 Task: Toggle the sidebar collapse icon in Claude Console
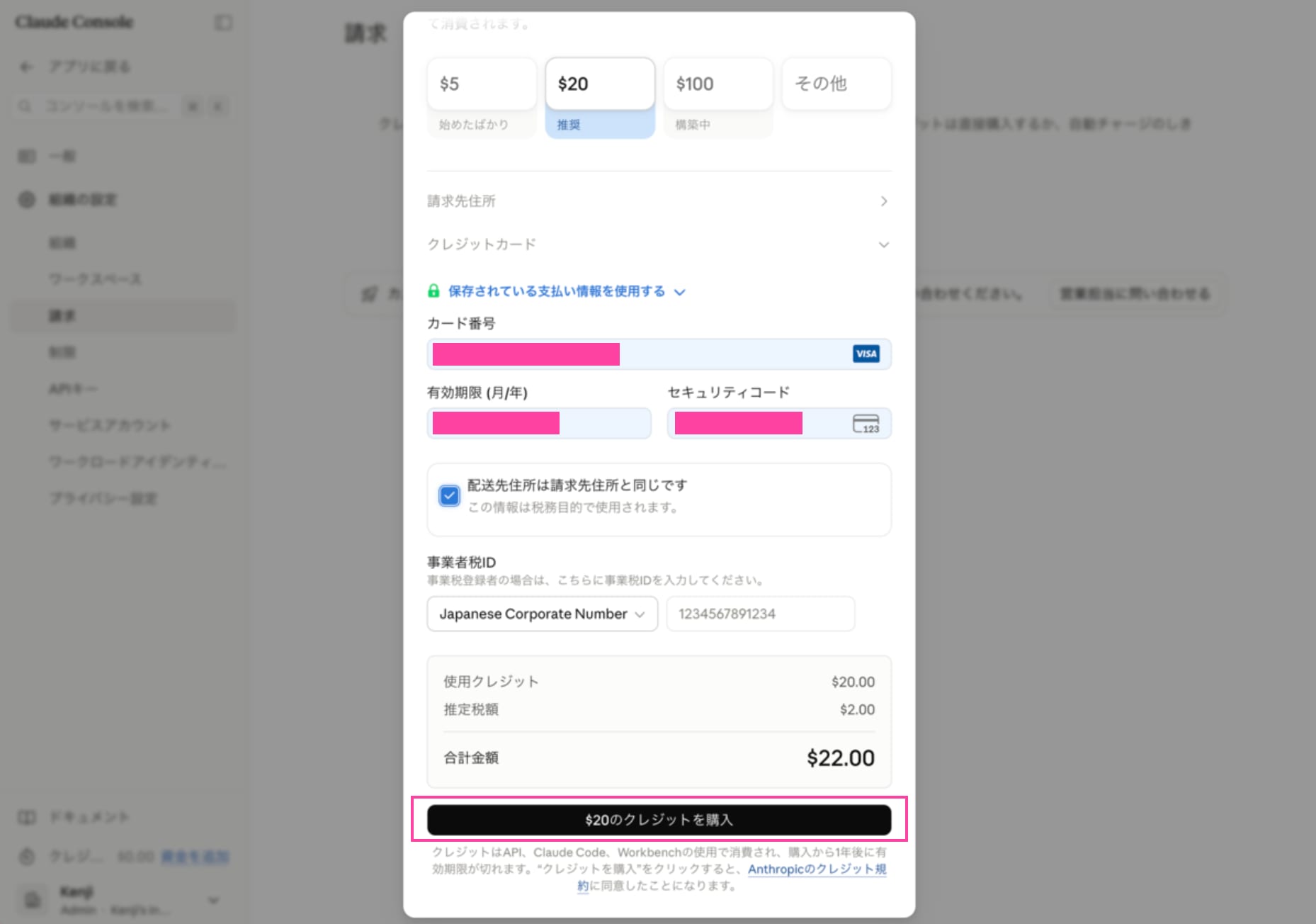coord(223,23)
